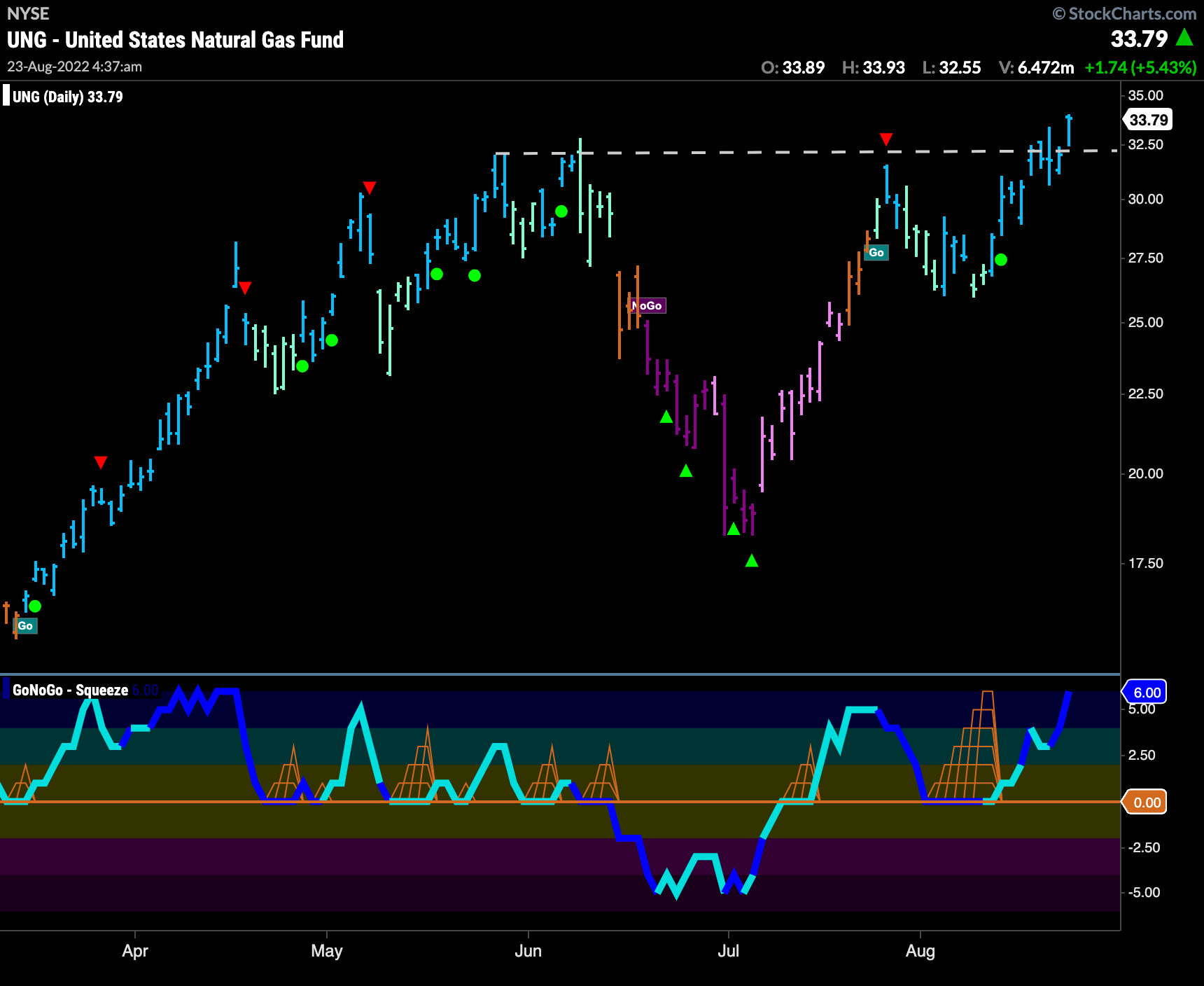Click the H: 33.93 high value
The height and width of the screenshot is (986, 1204).
pyautogui.click(x=873, y=67)
